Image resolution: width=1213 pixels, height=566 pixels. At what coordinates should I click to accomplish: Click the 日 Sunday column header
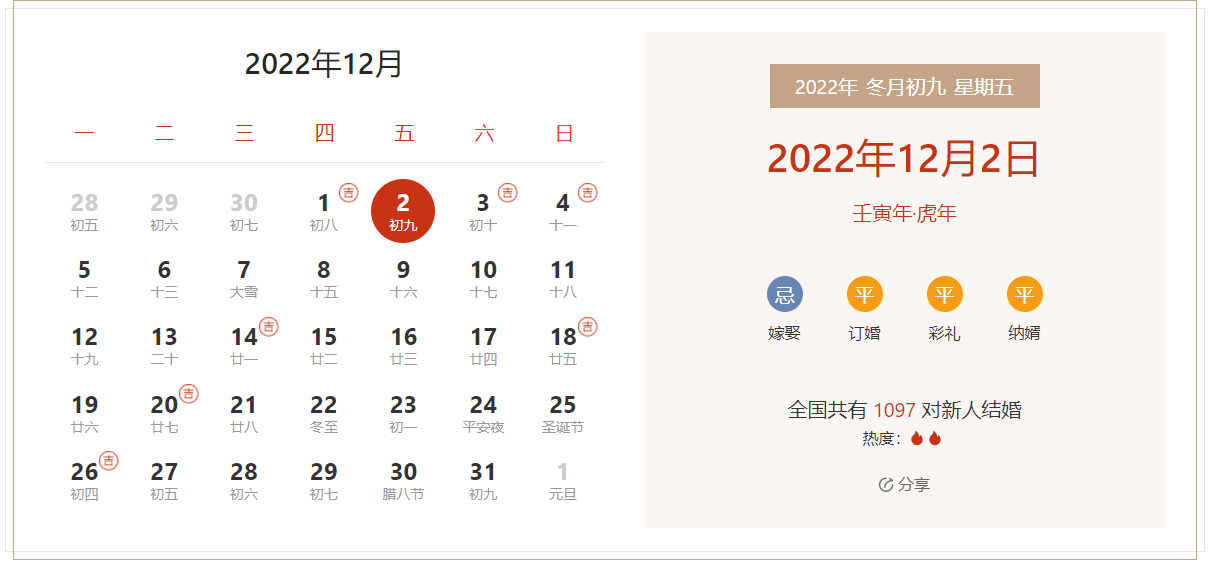(564, 133)
